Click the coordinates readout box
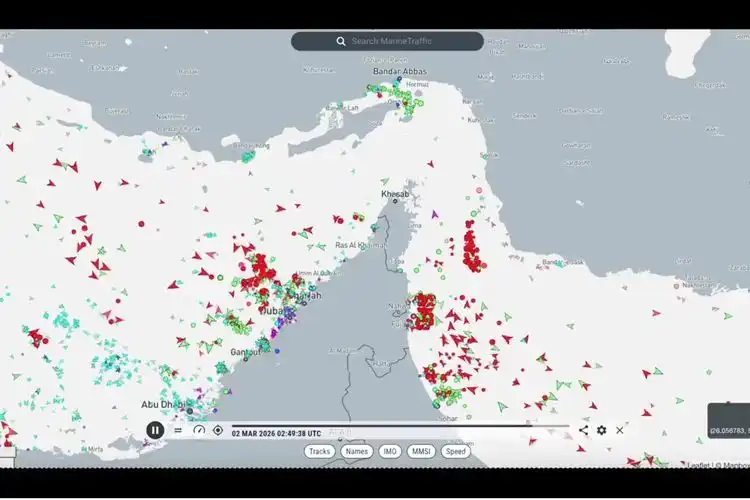This screenshot has height=500, width=750. [x=728, y=430]
